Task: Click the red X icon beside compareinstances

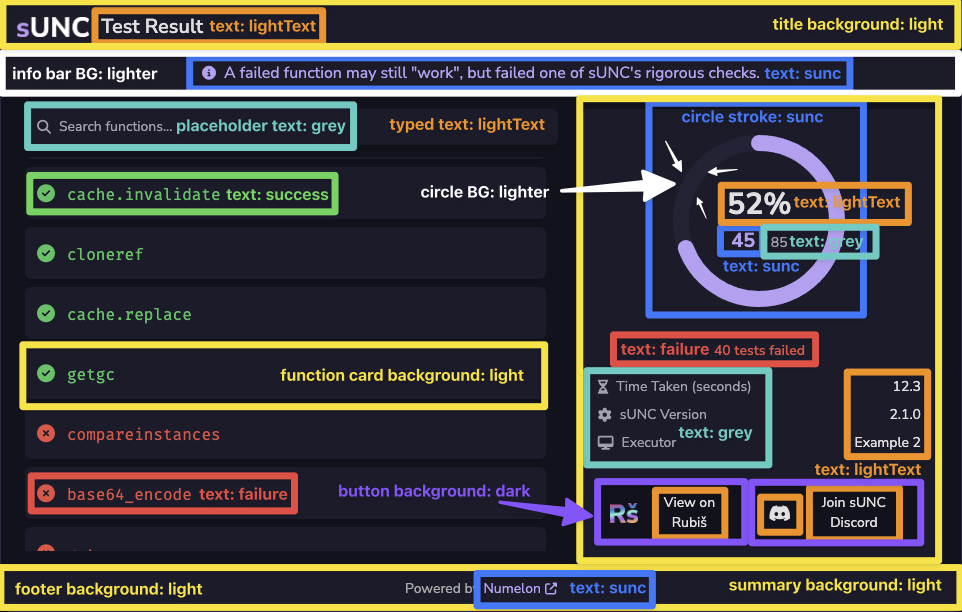Action: click(46, 434)
